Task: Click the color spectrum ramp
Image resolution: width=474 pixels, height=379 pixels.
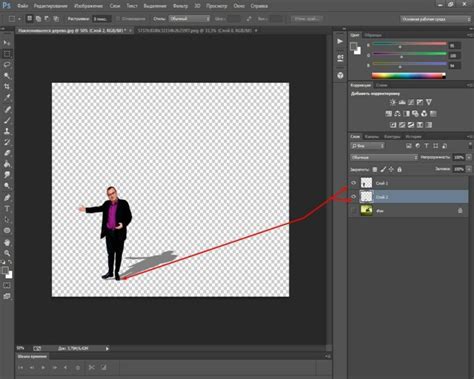Action: point(408,76)
